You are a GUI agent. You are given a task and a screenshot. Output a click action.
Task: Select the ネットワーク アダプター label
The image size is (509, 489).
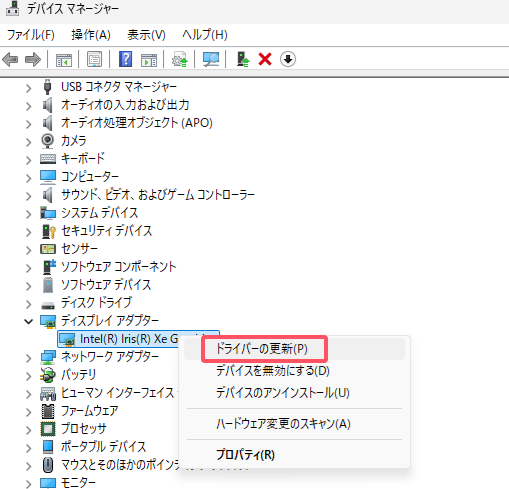110,357
